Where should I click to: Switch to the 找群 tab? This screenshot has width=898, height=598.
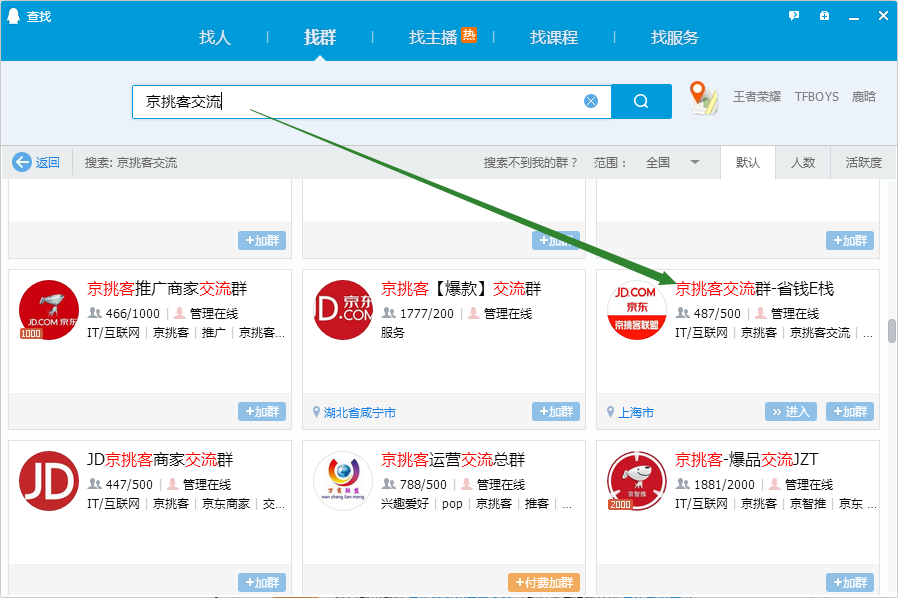320,38
